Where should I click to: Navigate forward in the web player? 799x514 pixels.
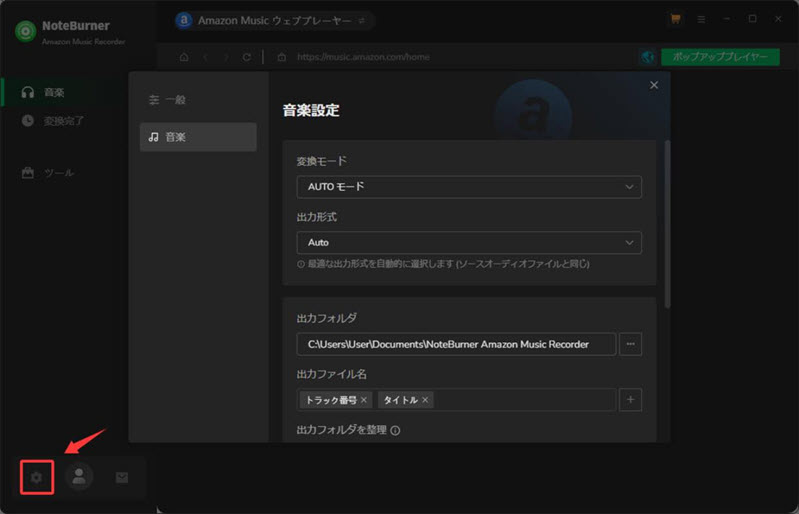click(226, 57)
